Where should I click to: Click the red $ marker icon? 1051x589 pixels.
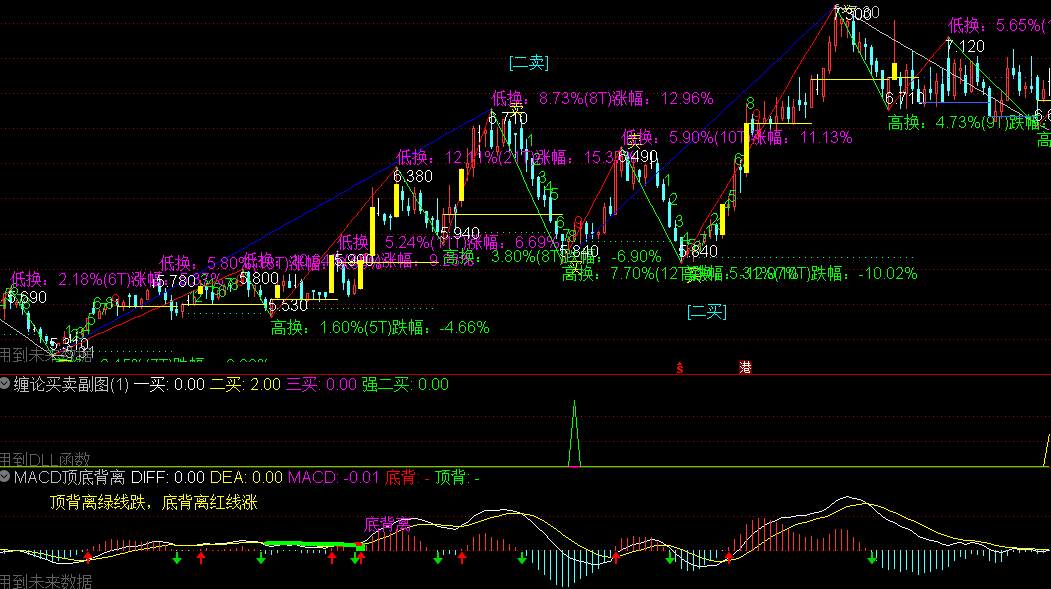680,368
